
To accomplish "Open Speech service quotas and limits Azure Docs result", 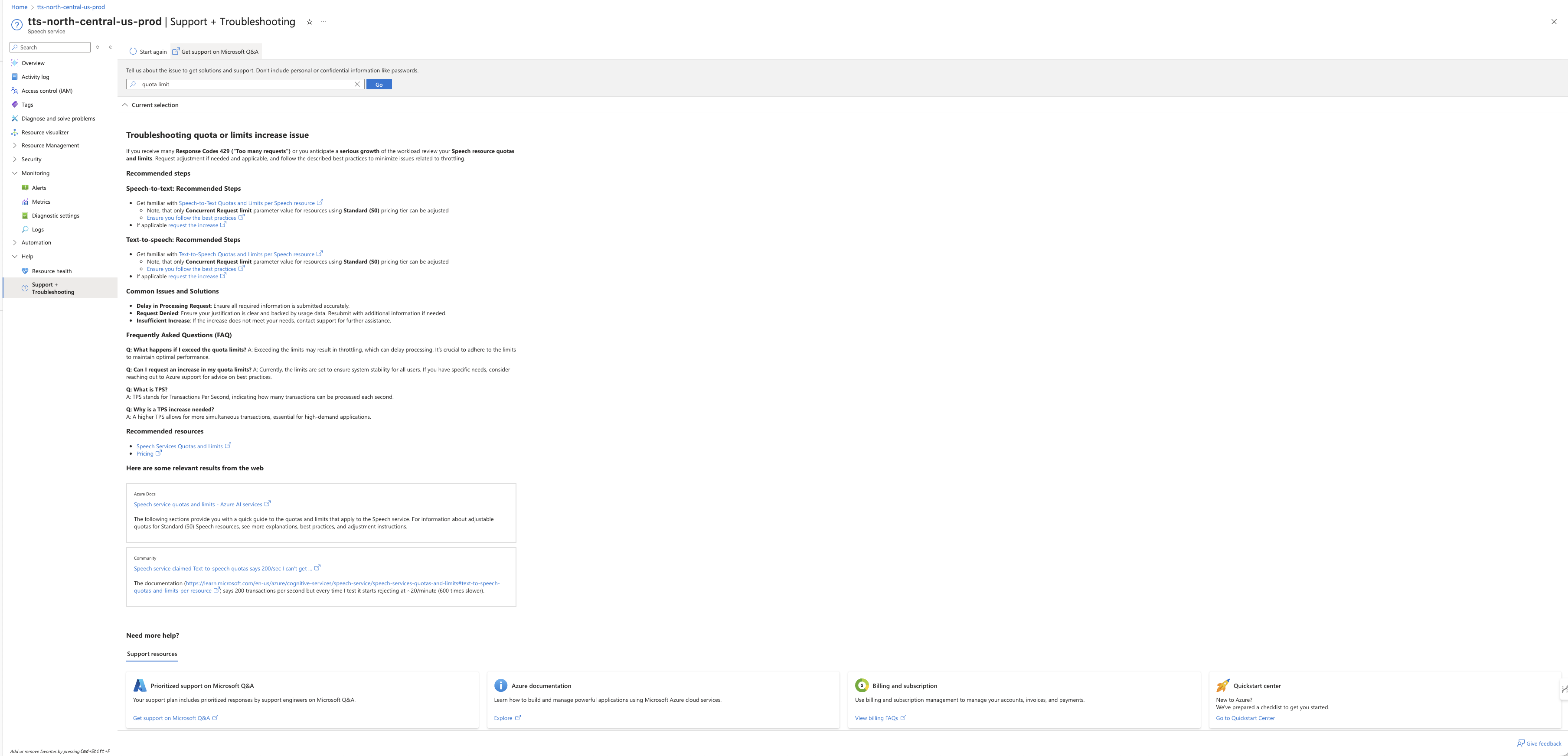I will pos(198,504).
